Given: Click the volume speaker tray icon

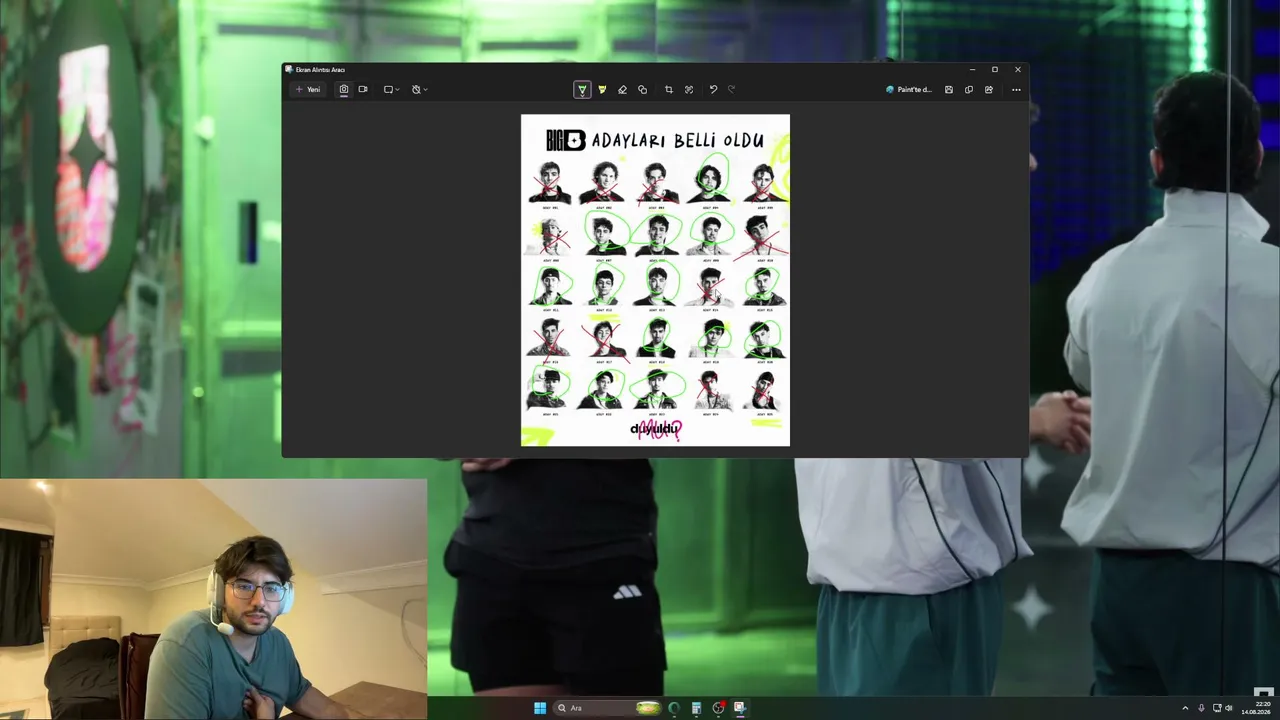Looking at the screenshot, I should pyautogui.click(x=1230, y=708).
